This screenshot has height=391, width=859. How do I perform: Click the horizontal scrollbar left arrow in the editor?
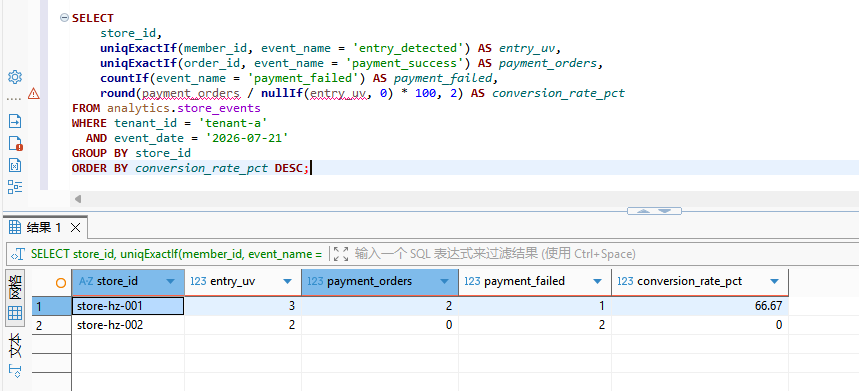pyautogui.click(x=78, y=199)
